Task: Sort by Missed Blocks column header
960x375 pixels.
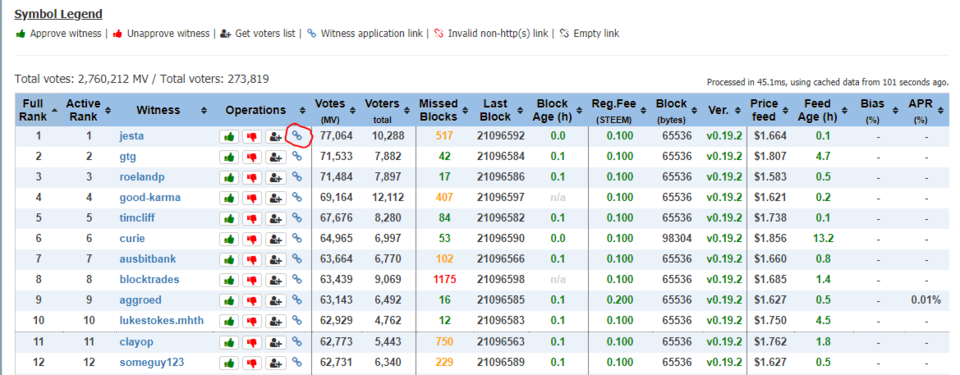Action: pos(442,110)
